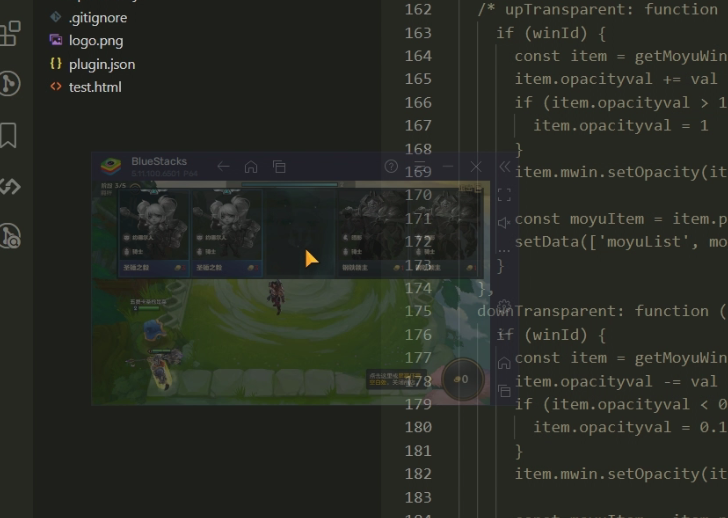The height and width of the screenshot is (518, 728).
Task: Click 'item.opacityval = 0.1' code line
Action: tap(630, 427)
